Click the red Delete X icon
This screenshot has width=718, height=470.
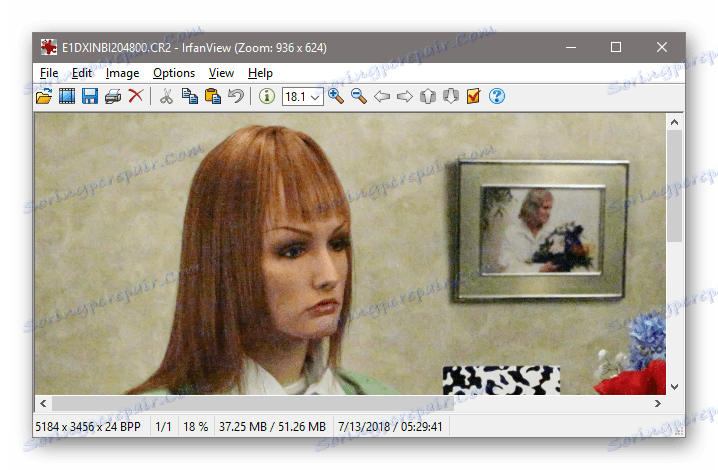point(136,96)
